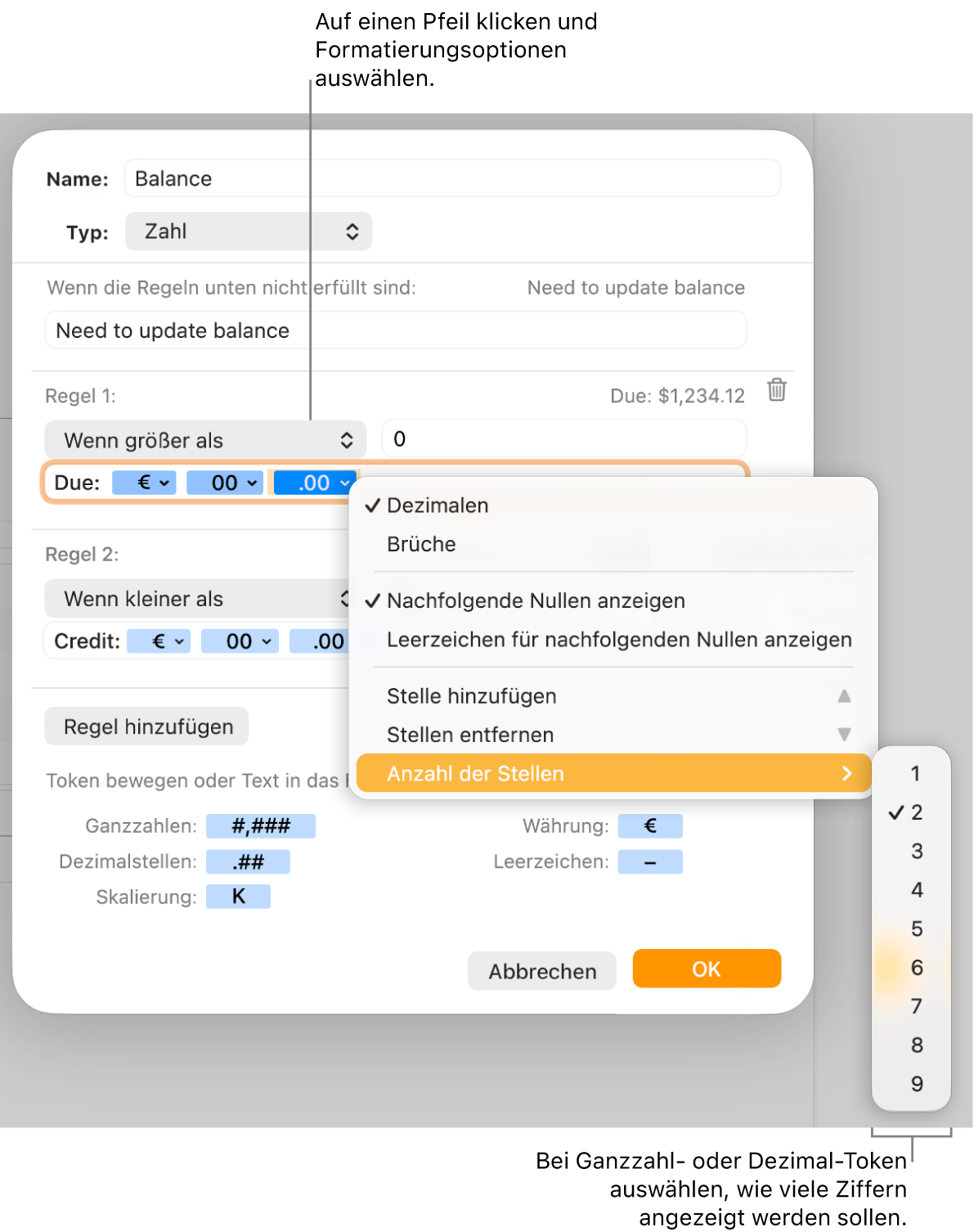Viewport: 974px width, 1232px height.
Task: Select 4 digits in the submenu
Action: click(x=912, y=889)
